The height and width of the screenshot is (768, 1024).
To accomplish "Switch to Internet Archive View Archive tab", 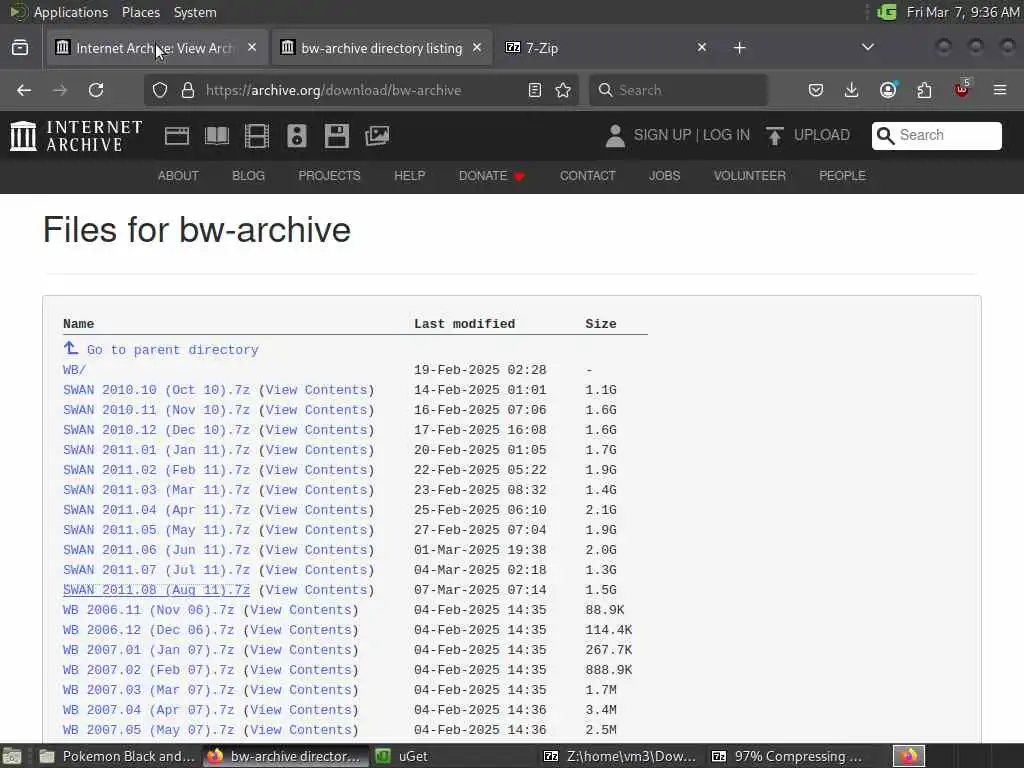I will 157,48.
